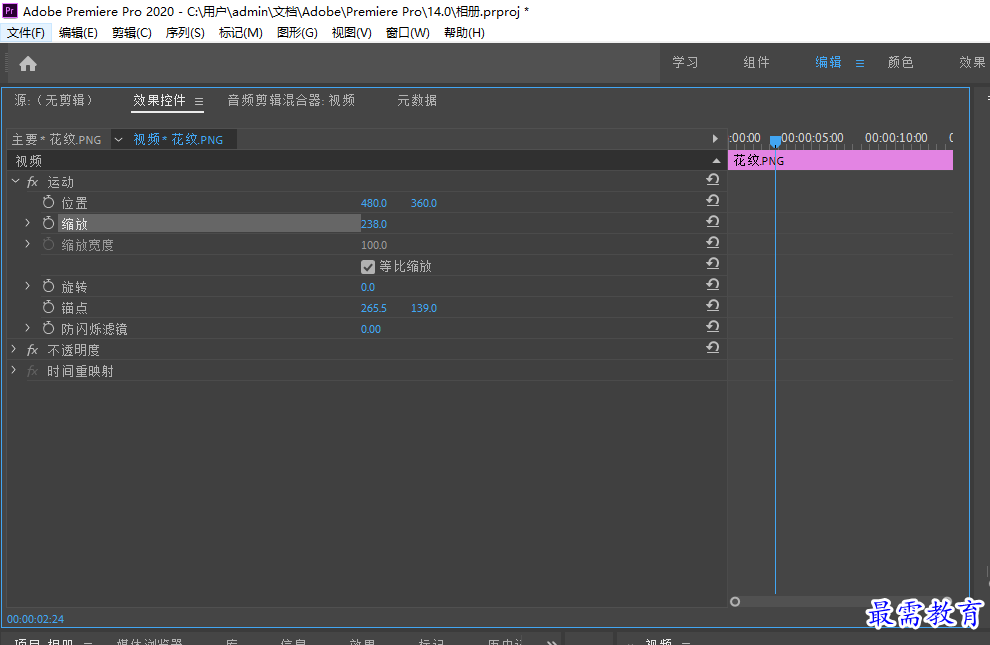The width and height of the screenshot is (990, 645).
Task: Toggle animation stopwatch for 缩放
Action: pos(49,223)
